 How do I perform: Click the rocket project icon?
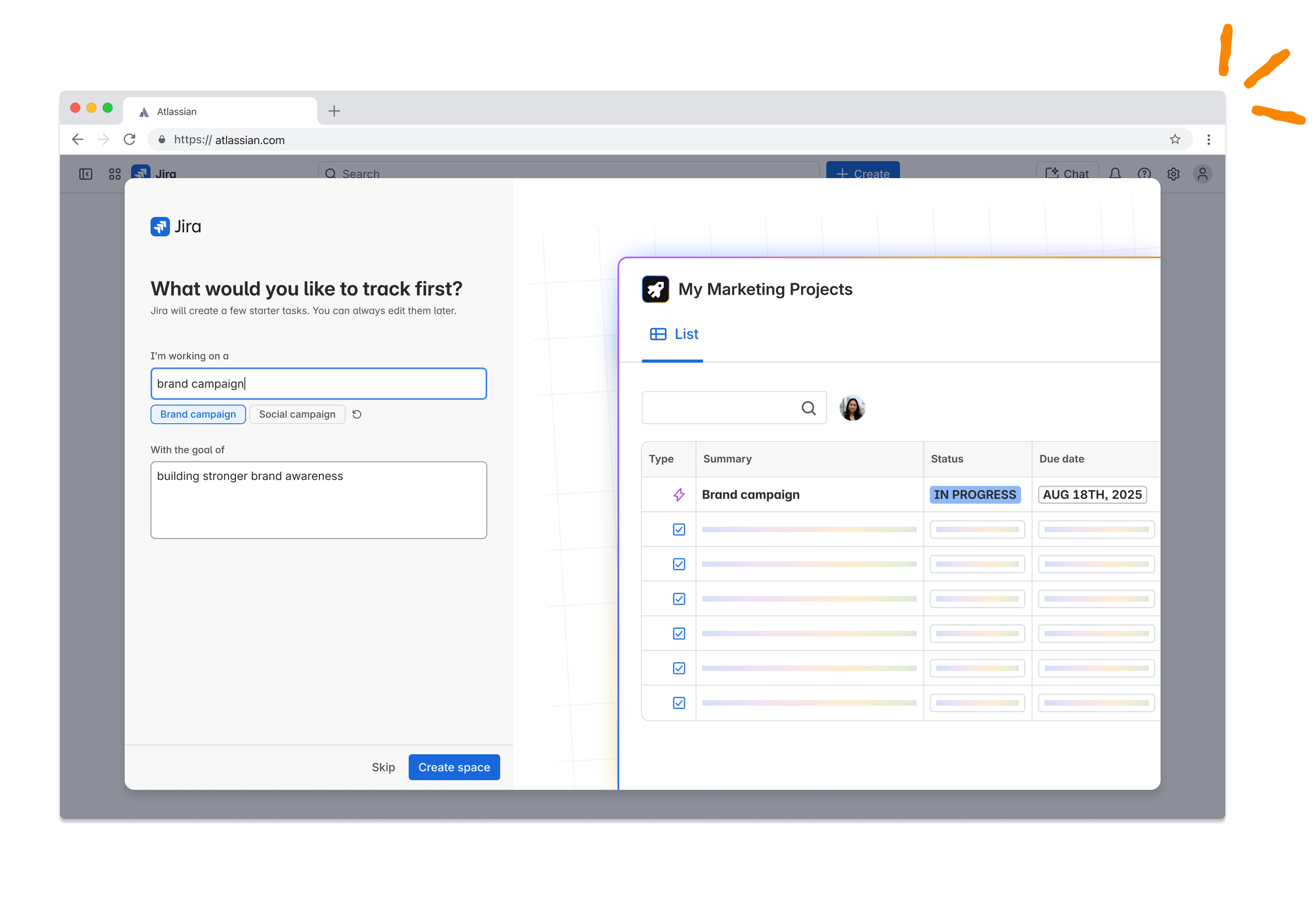pyautogui.click(x=655, y=289)
